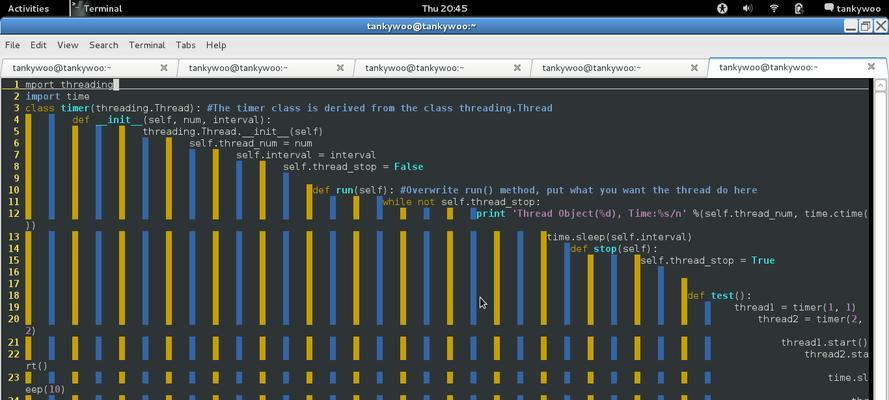Click line number 10 in the gutter

click(14, 190)
